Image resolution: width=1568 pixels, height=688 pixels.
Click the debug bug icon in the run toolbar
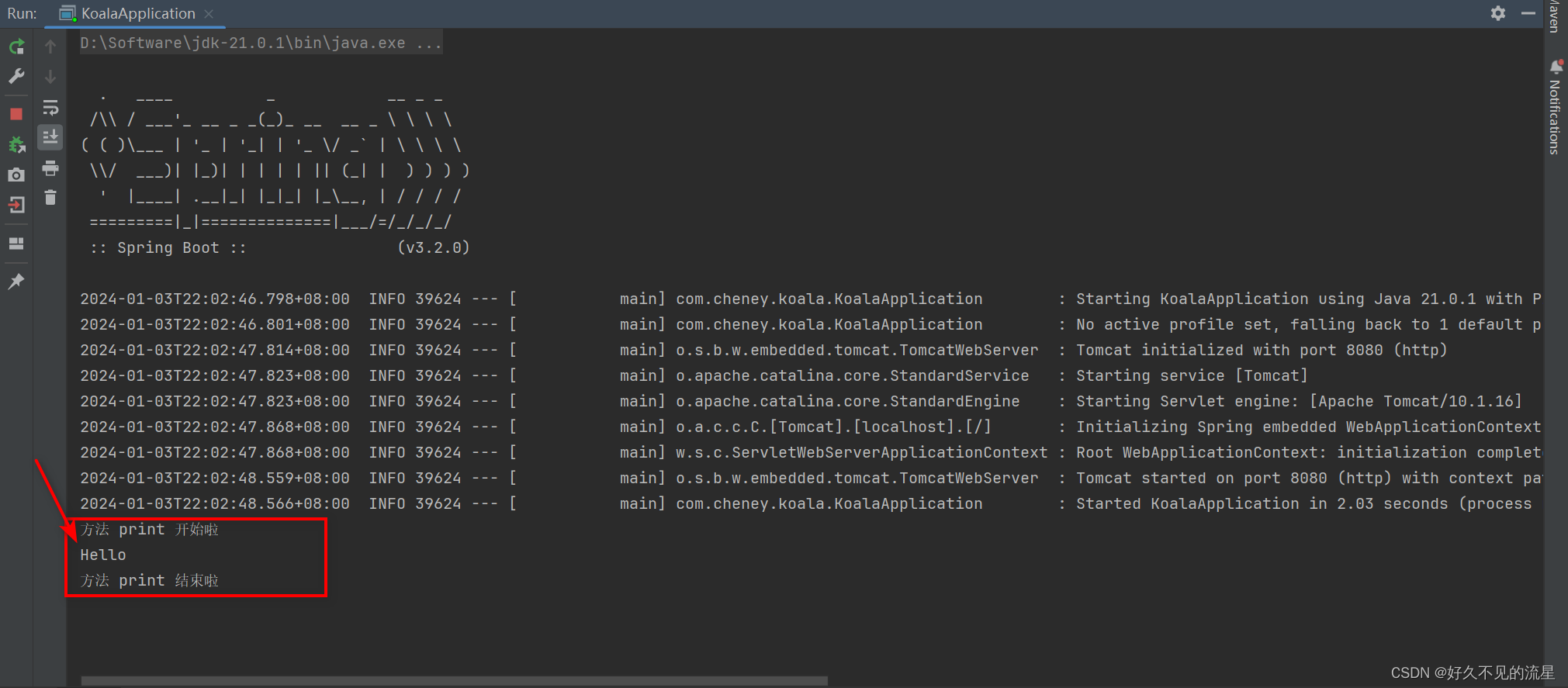(x=16, y=144)
